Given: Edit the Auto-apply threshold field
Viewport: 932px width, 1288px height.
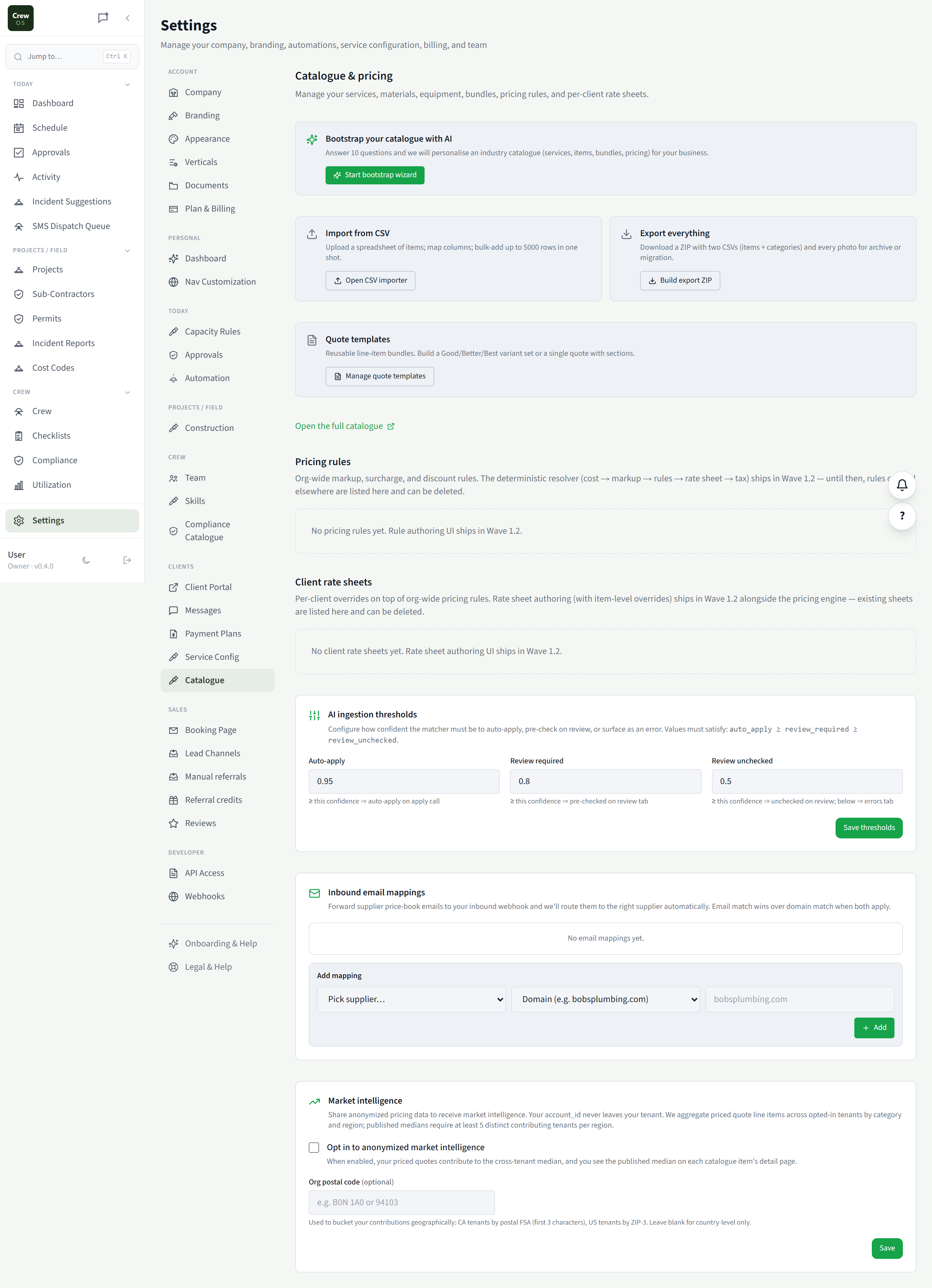Looking at the screenshot, I should (404, 781).
